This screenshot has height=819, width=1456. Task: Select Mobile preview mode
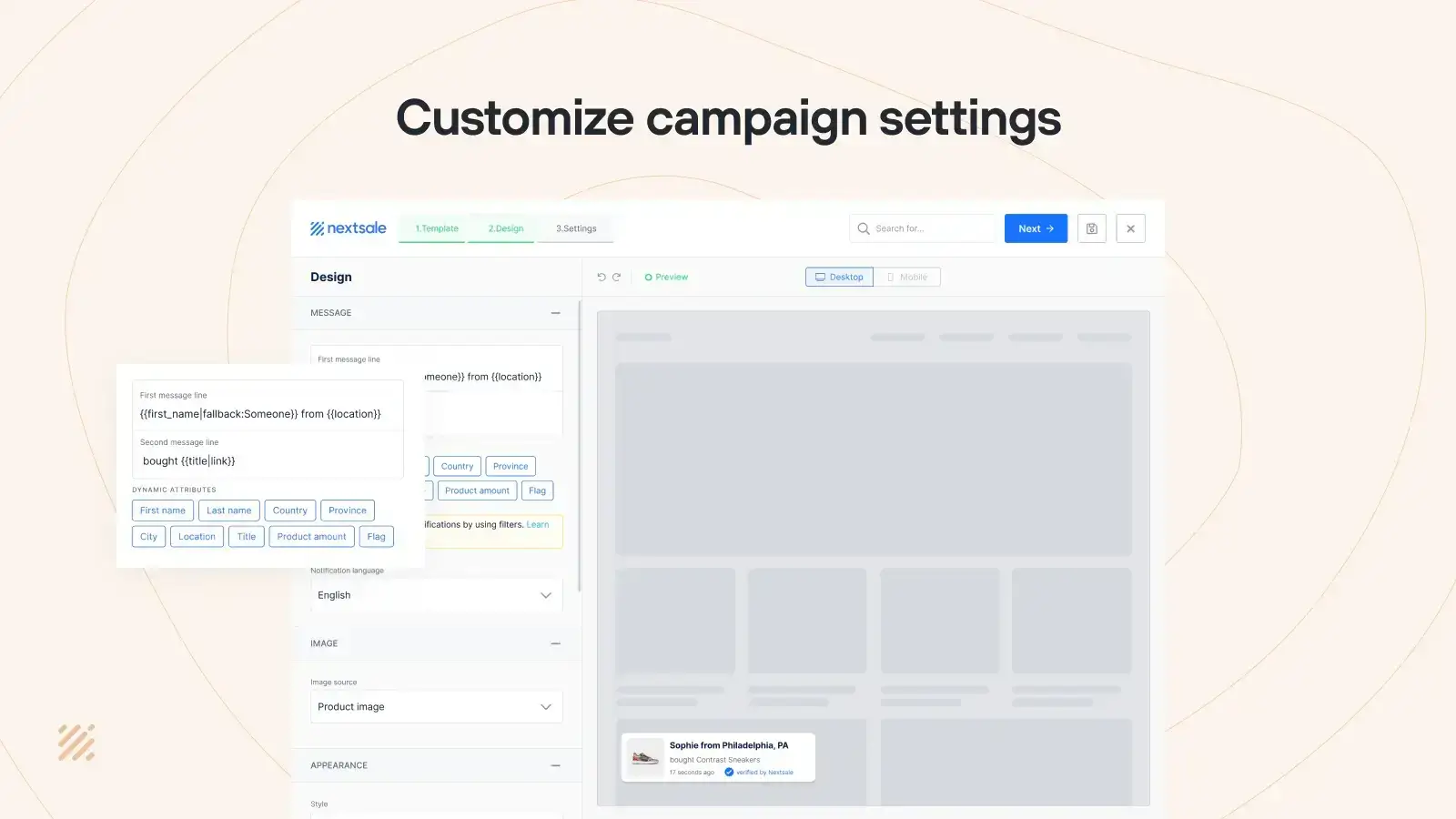pyautogui.click(x=907, y=277)
